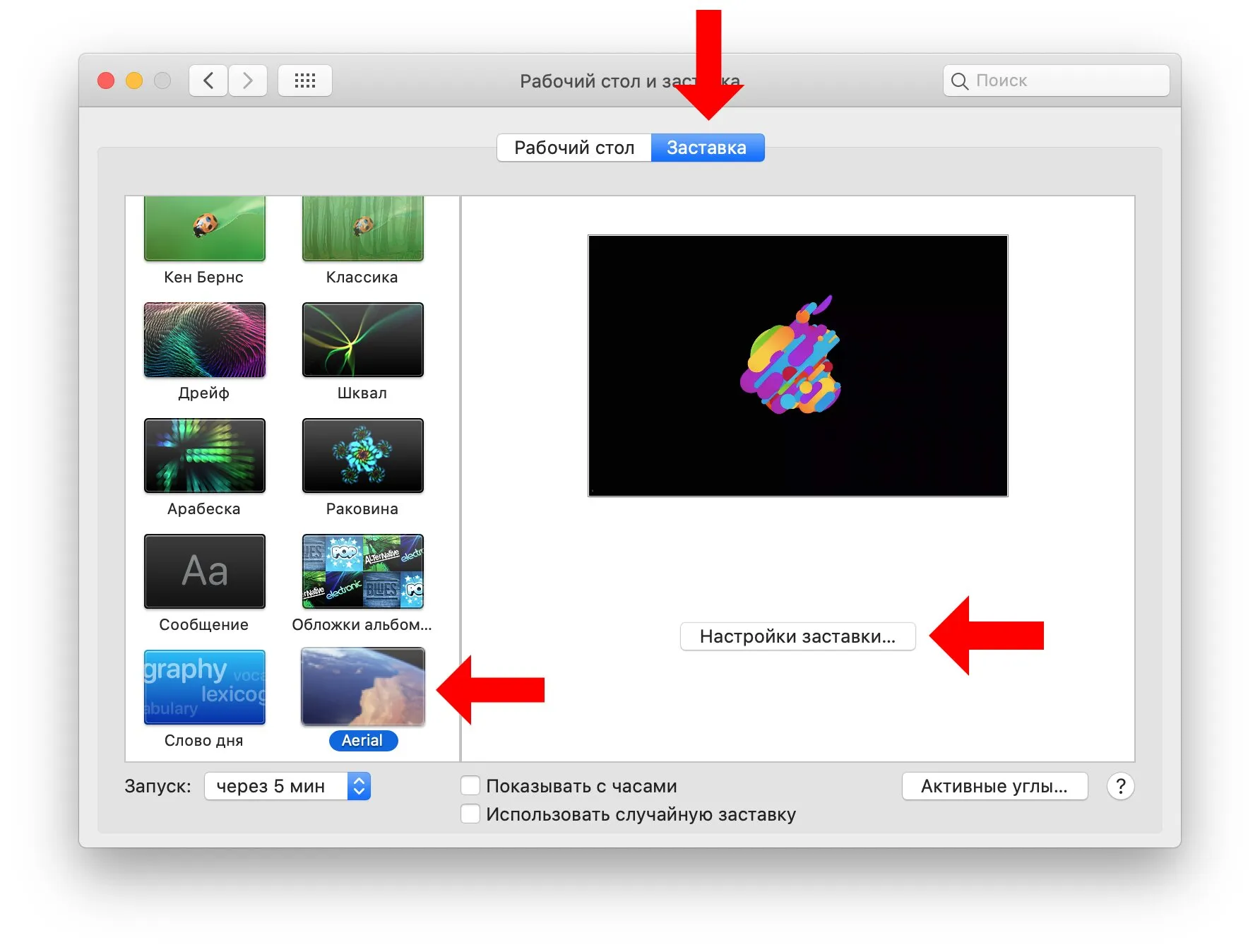Image resolution: width=1260 pixels, height=952 pixels.
Task: Show all preferences grid icon
Action: pos(305,81)
